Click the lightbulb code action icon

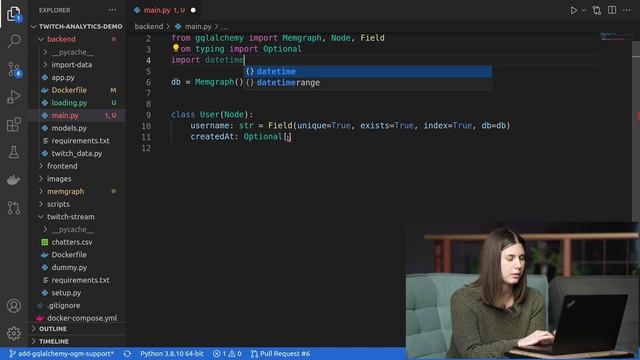pyautogui.click(x=176, y=48)
